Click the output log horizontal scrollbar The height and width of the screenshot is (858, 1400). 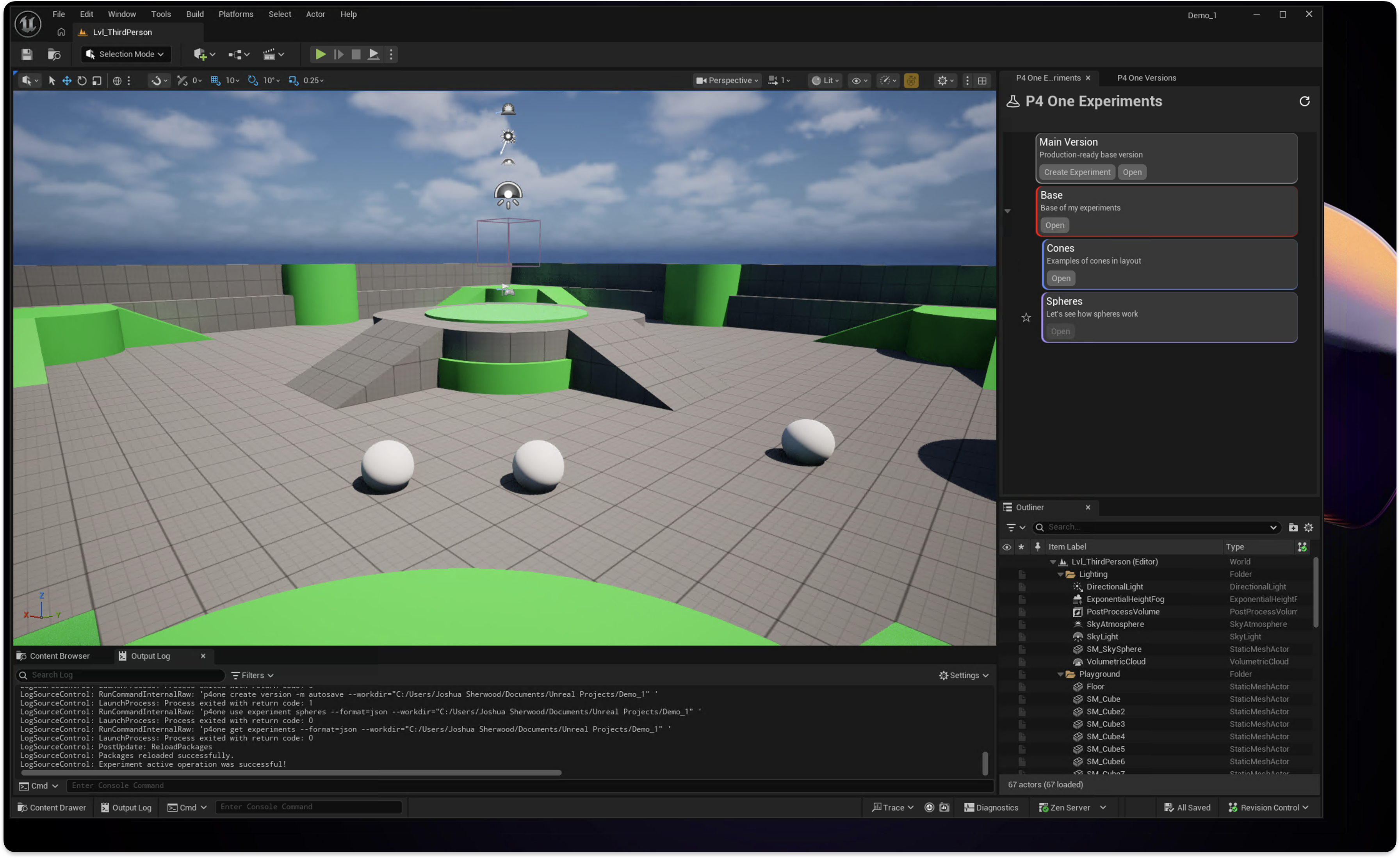coord(291,773)
